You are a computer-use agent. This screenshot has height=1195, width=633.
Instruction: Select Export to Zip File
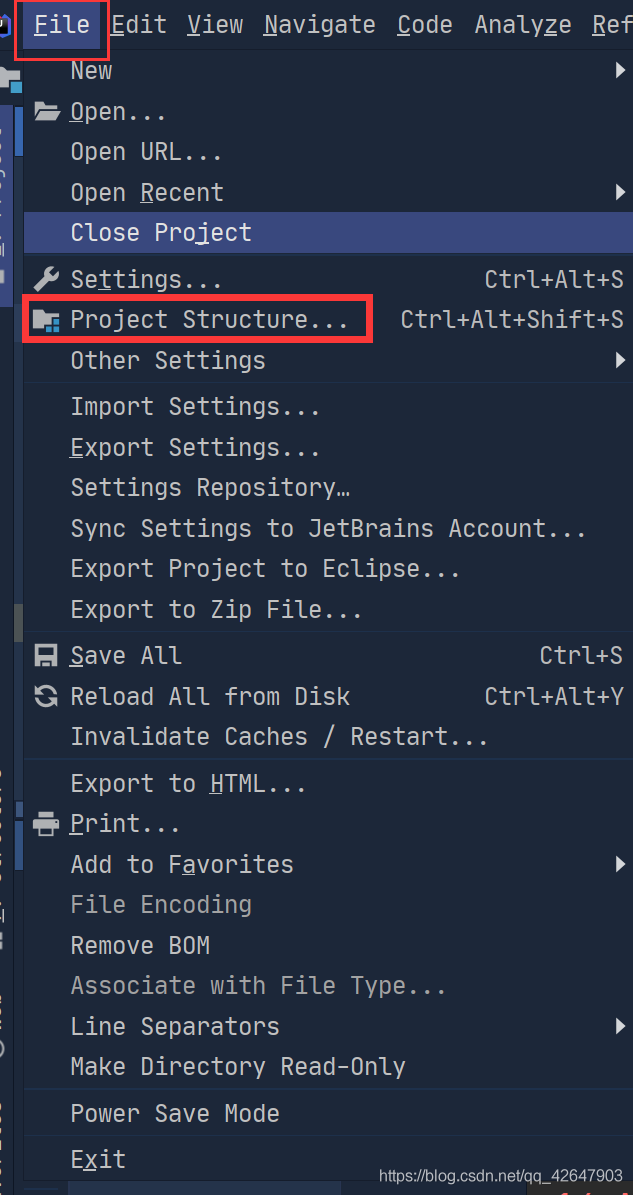click(216, 609)
